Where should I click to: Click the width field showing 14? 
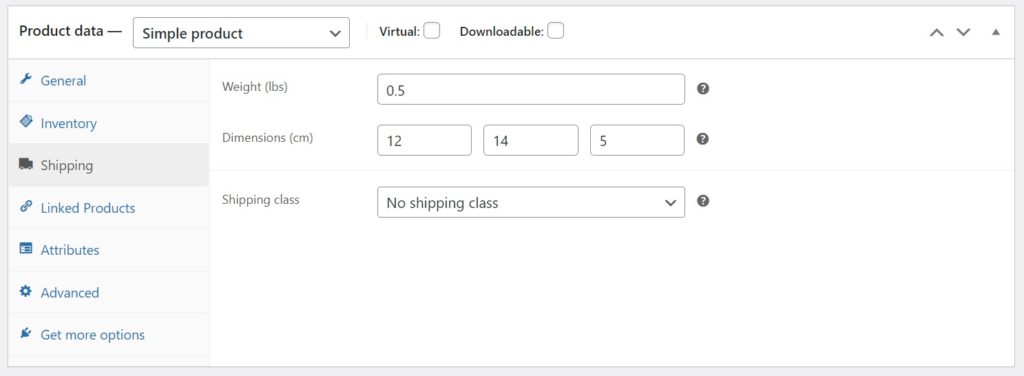(x=531, y=140)
